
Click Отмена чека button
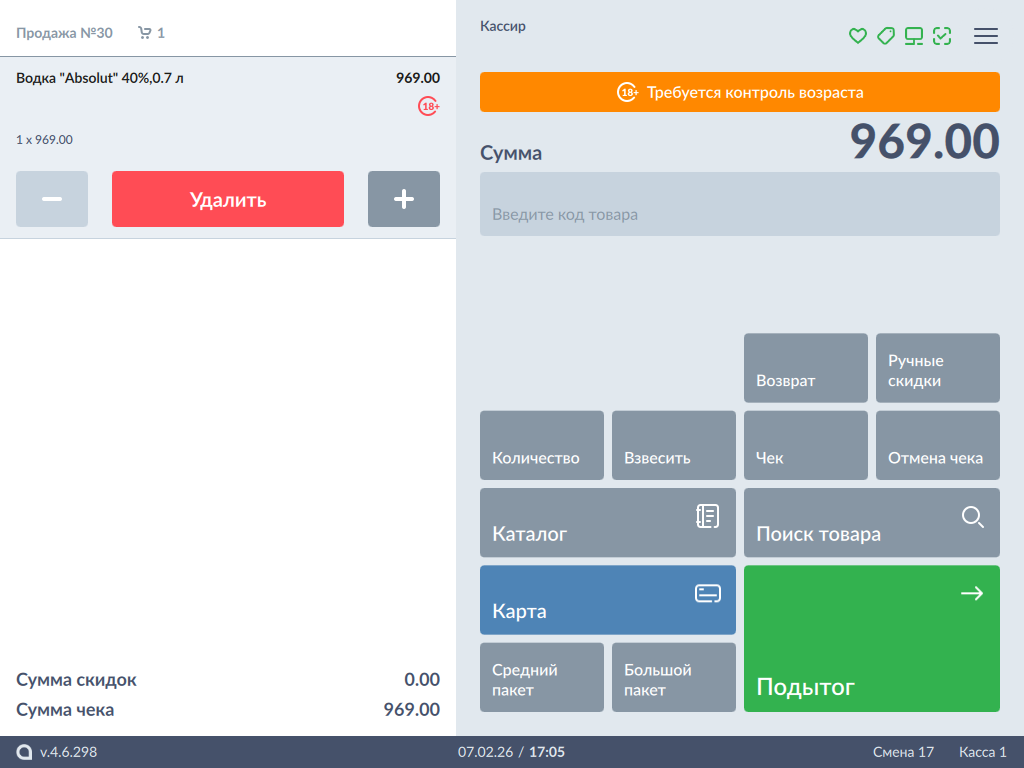click(x=938, y=446)
